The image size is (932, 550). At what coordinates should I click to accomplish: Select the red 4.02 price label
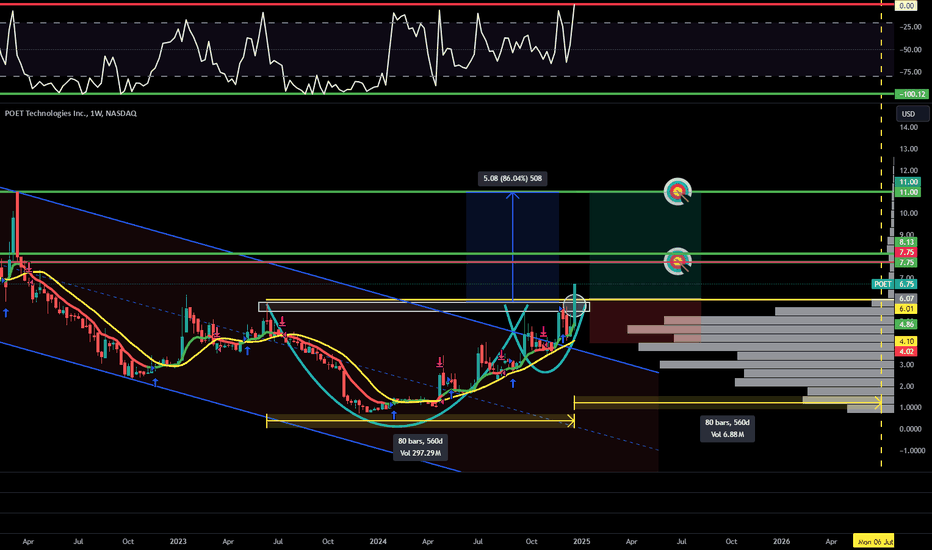(x=906, y=351)
